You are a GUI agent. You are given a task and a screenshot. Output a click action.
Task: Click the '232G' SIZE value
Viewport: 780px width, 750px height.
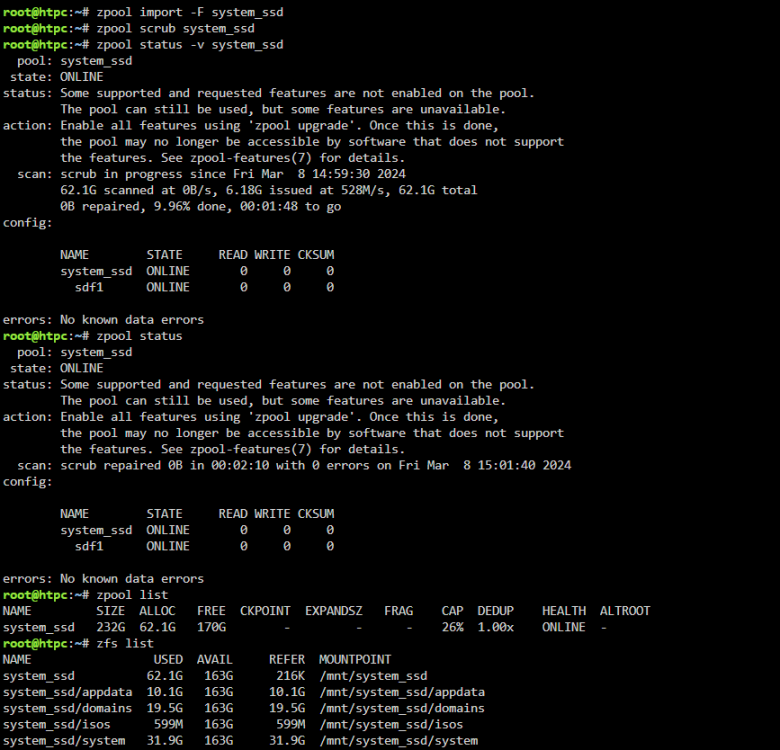pos(110,628)
